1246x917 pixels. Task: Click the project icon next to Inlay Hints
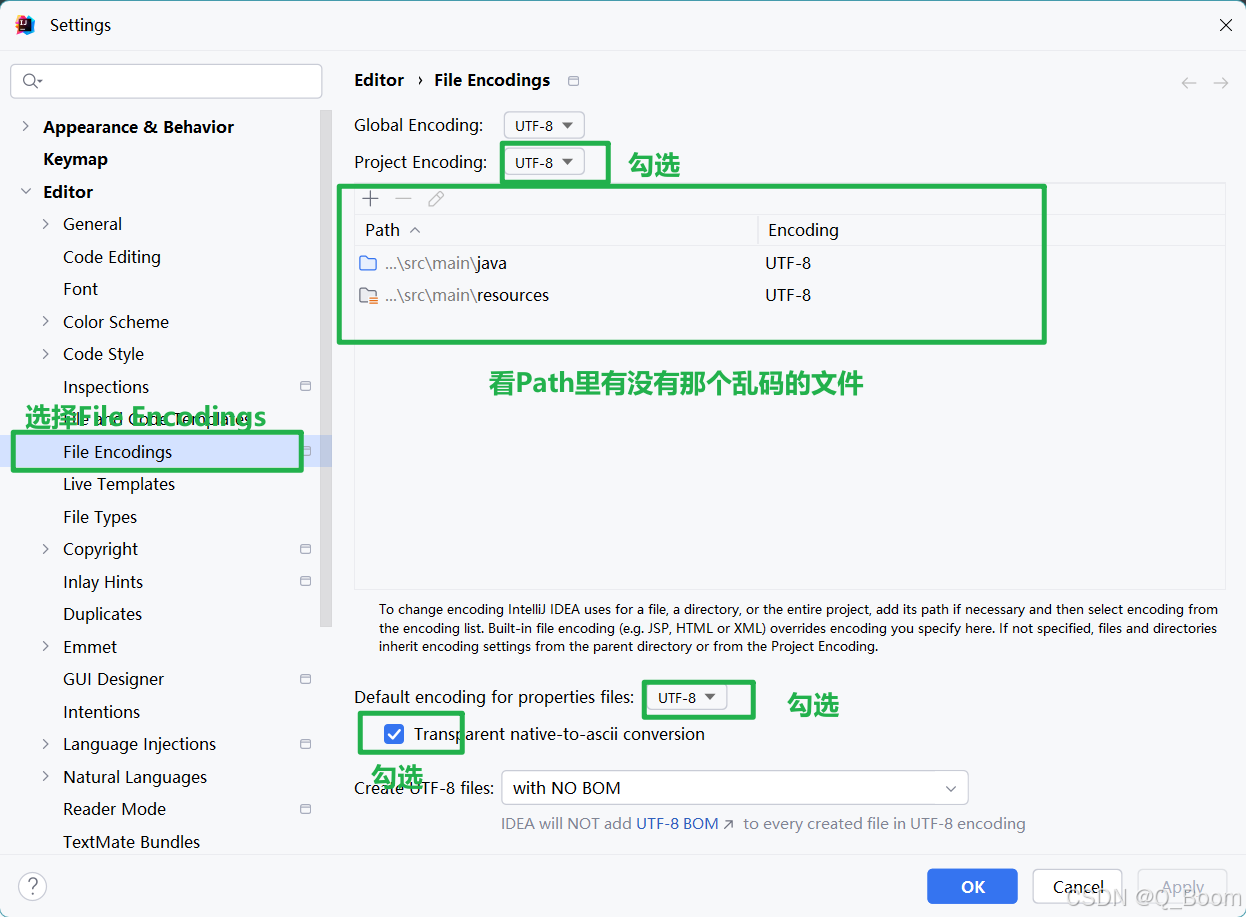pos(305,581)
